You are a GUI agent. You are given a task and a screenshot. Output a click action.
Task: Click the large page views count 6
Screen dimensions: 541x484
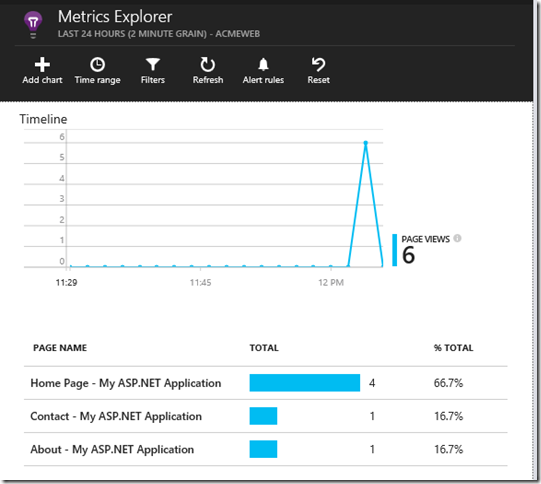tap(408, 255)
